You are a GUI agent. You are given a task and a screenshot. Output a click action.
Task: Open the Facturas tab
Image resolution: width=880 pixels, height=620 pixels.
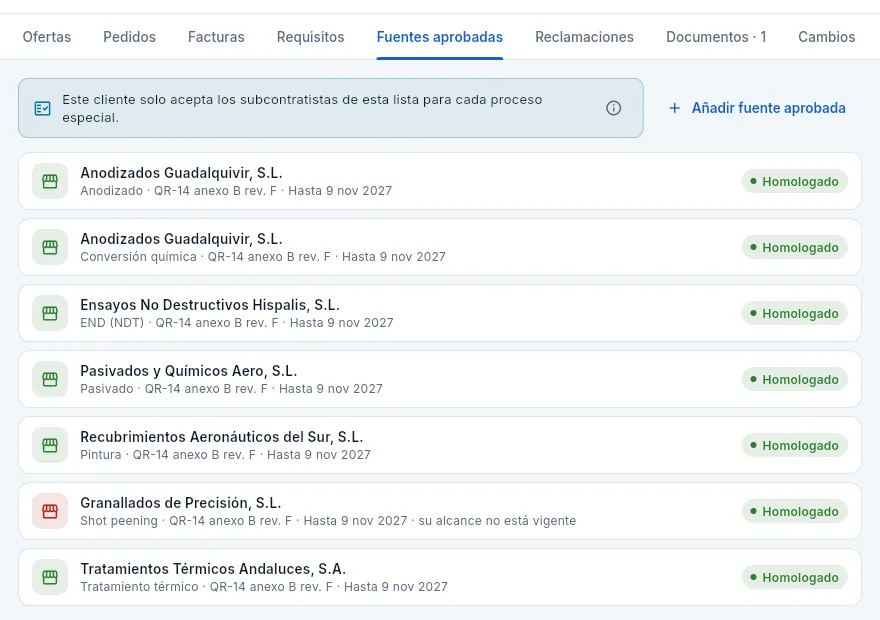[x=216, y=37]
